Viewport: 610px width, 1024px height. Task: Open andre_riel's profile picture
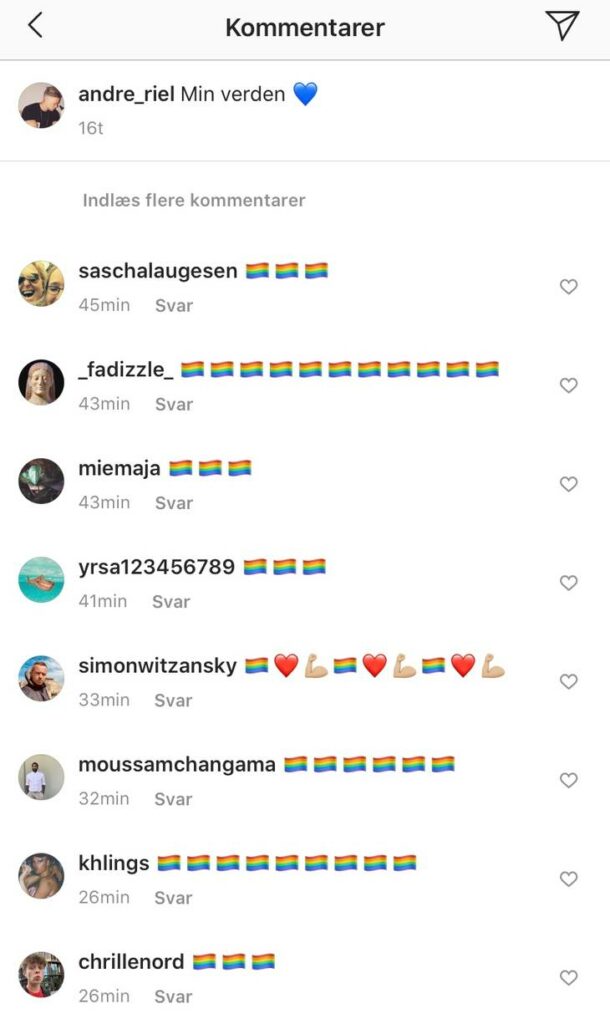click(41, 105)
